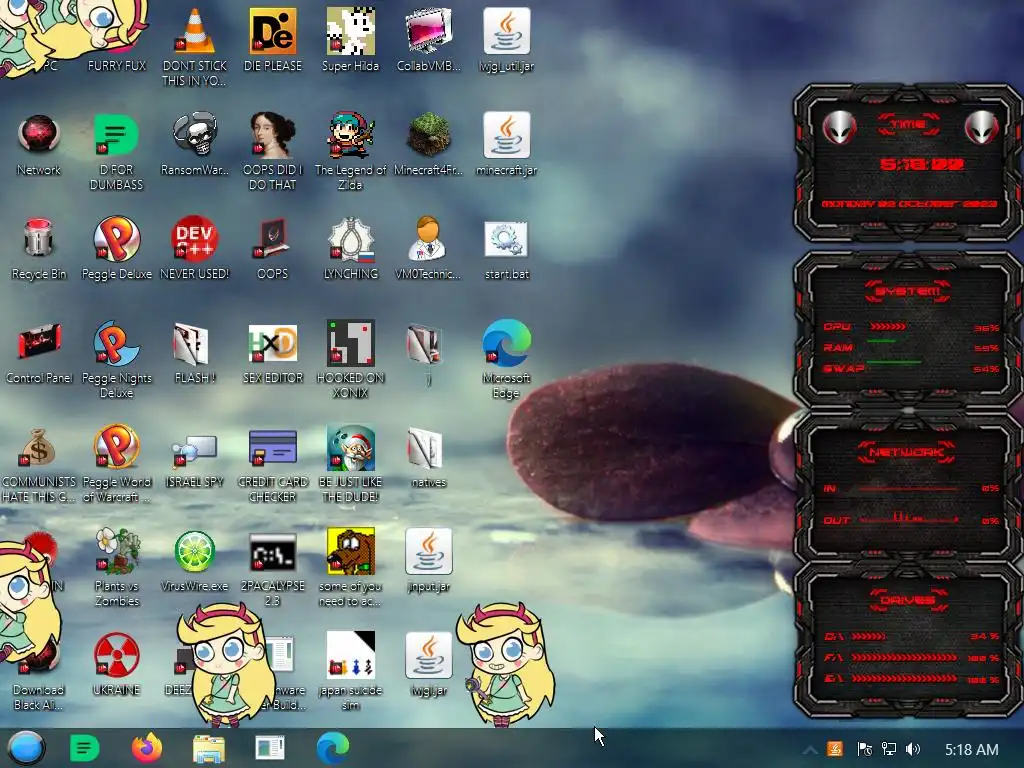This screenshot has width=1024, height=768.
Task: Click the F:\ drive usage bar
Action: click(x=904, y=658)
